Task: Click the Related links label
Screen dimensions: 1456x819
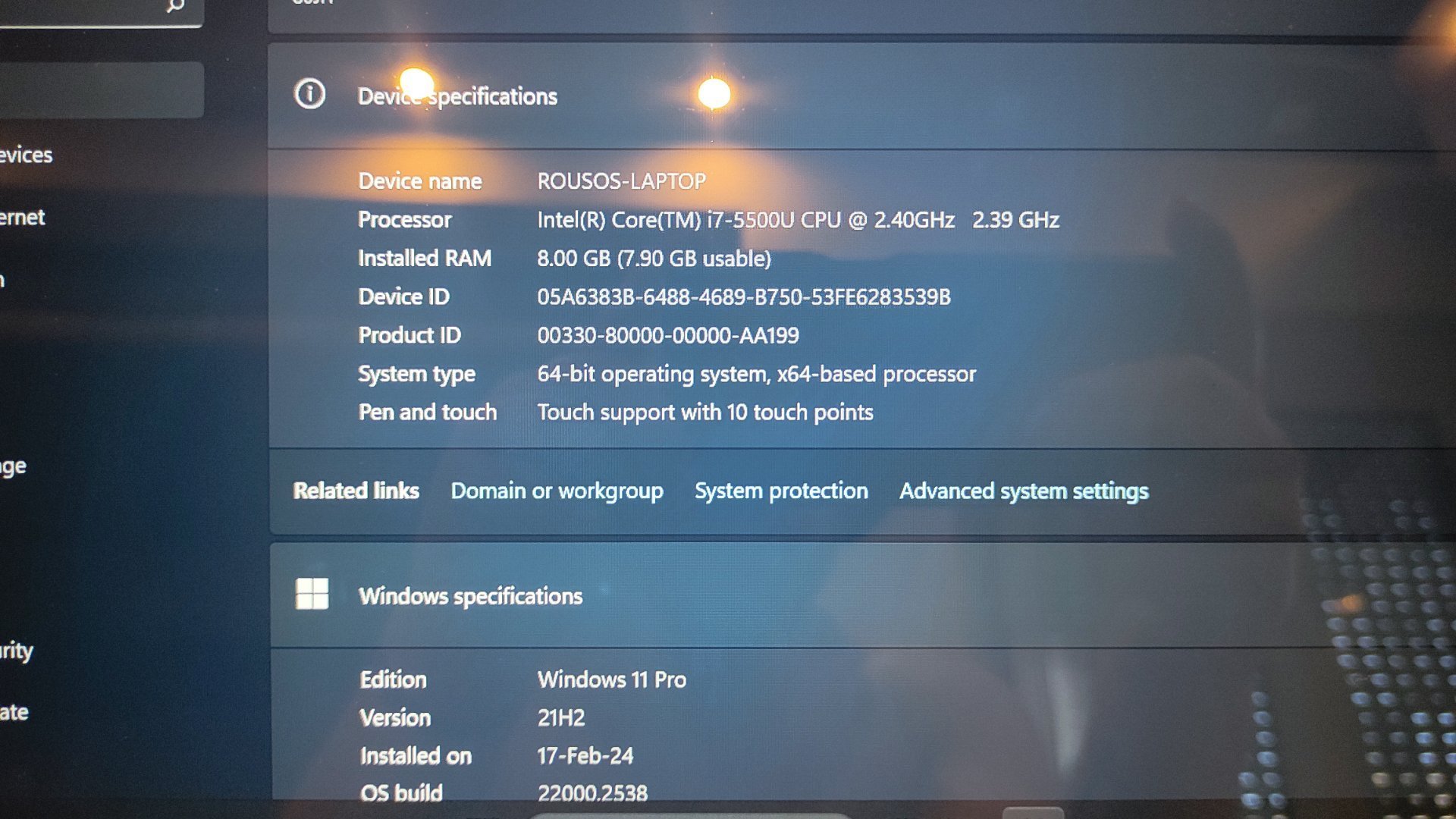Action: [356, 491]
